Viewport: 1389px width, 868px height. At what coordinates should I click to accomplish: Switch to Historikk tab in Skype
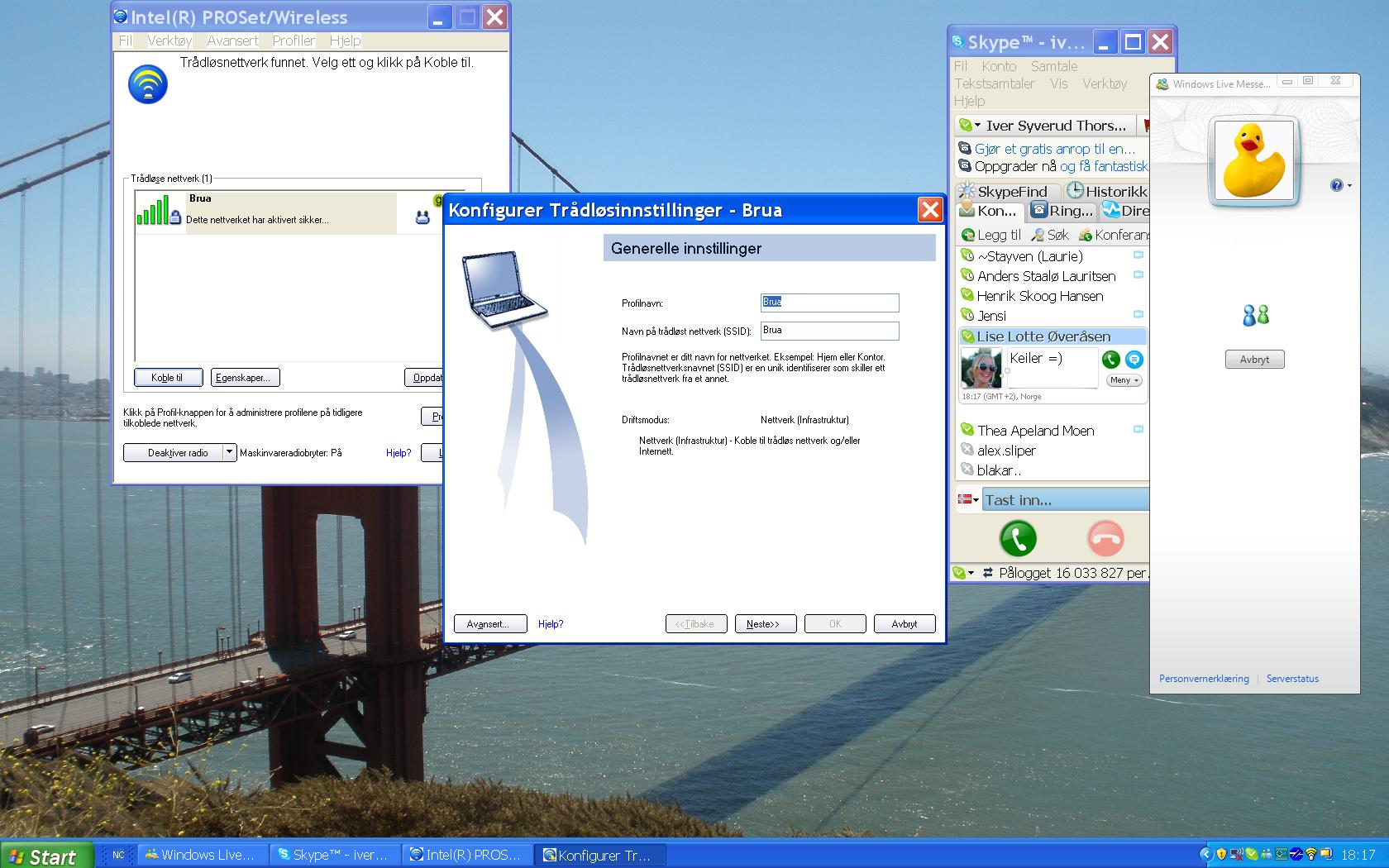tap(1106, 191)
